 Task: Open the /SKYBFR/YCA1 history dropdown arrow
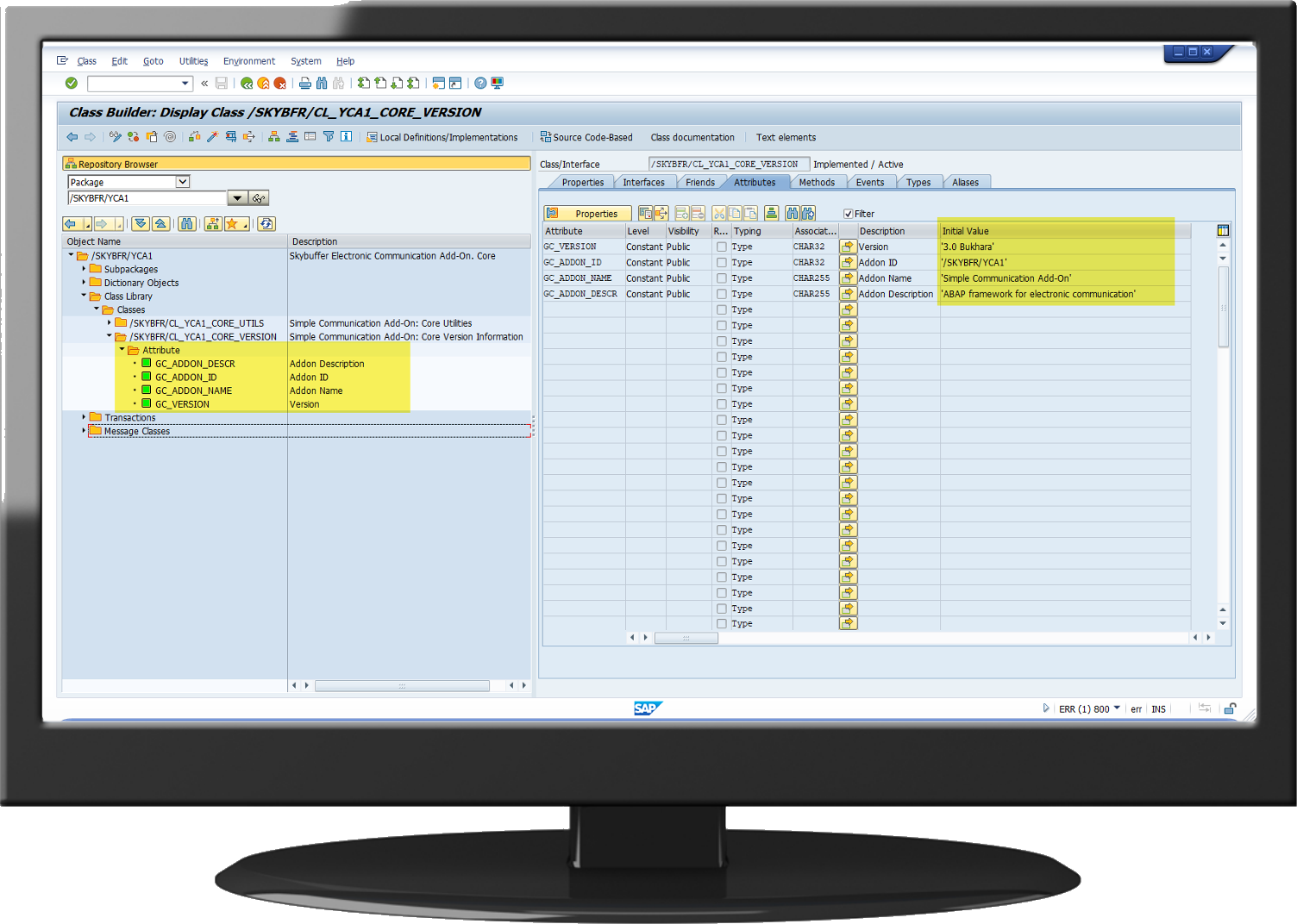(237, 198)
